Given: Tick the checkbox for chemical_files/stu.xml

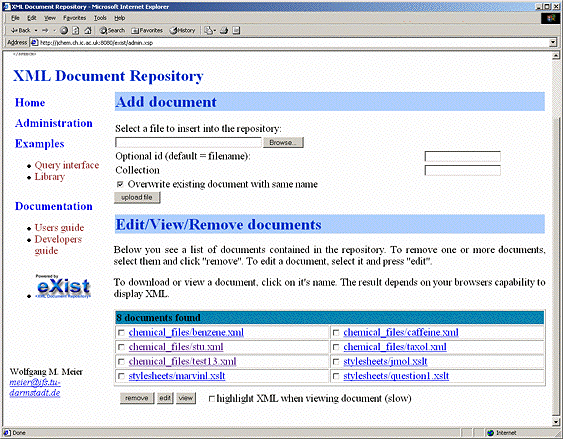Looking at the screenshot, I should coord(121,347).
